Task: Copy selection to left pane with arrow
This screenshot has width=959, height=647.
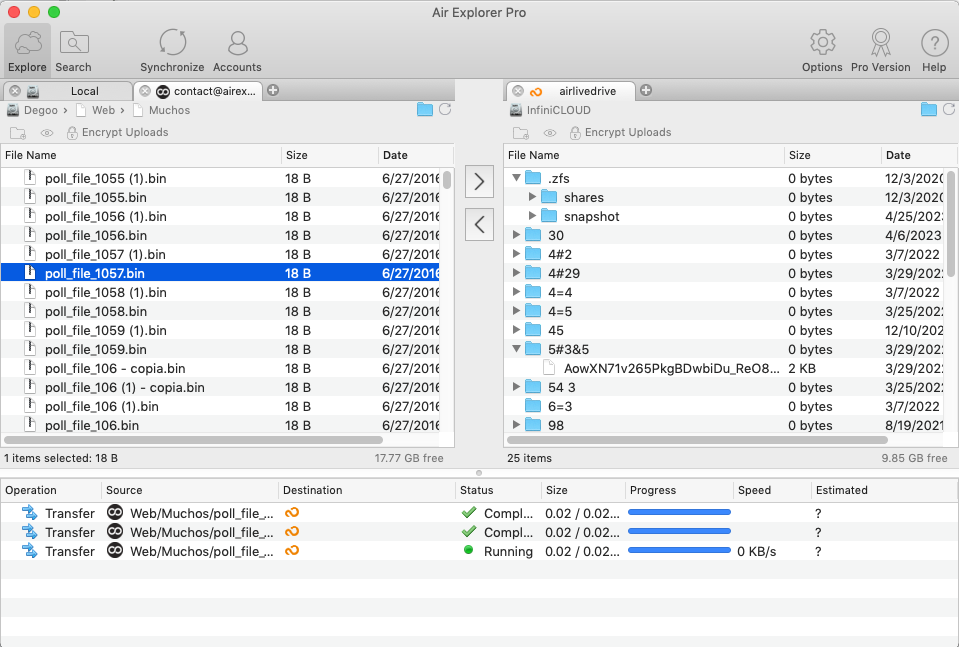Action: click(x=480, y=224)
